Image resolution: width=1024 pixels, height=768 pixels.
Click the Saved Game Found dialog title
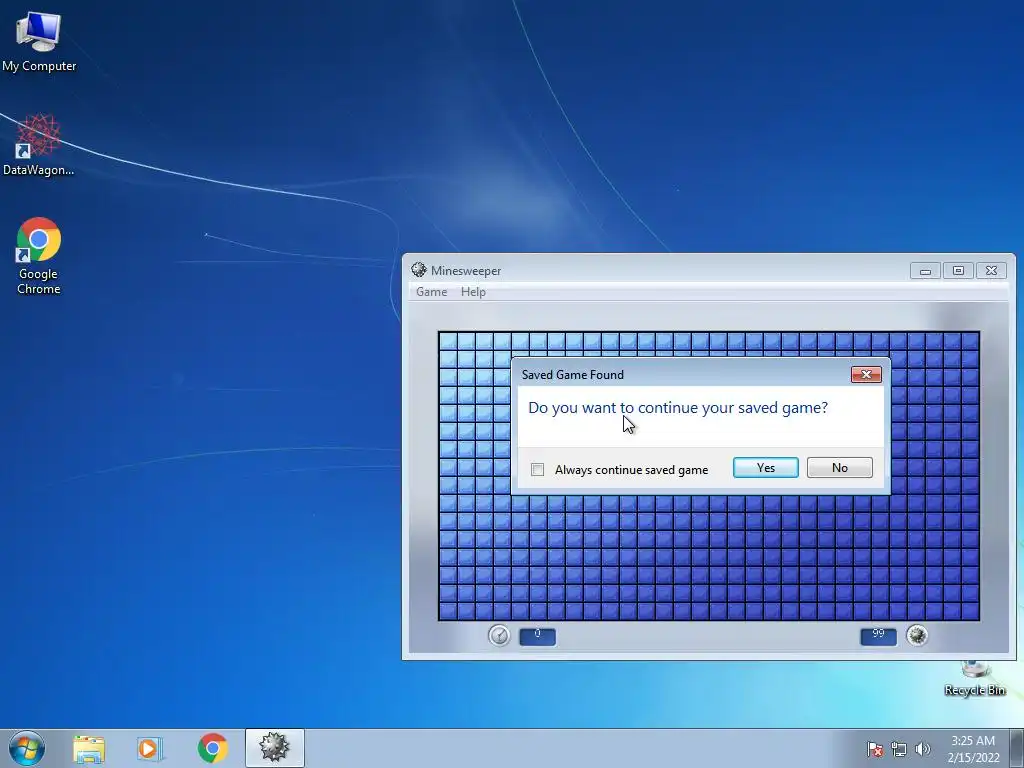(x=573, y=375)
